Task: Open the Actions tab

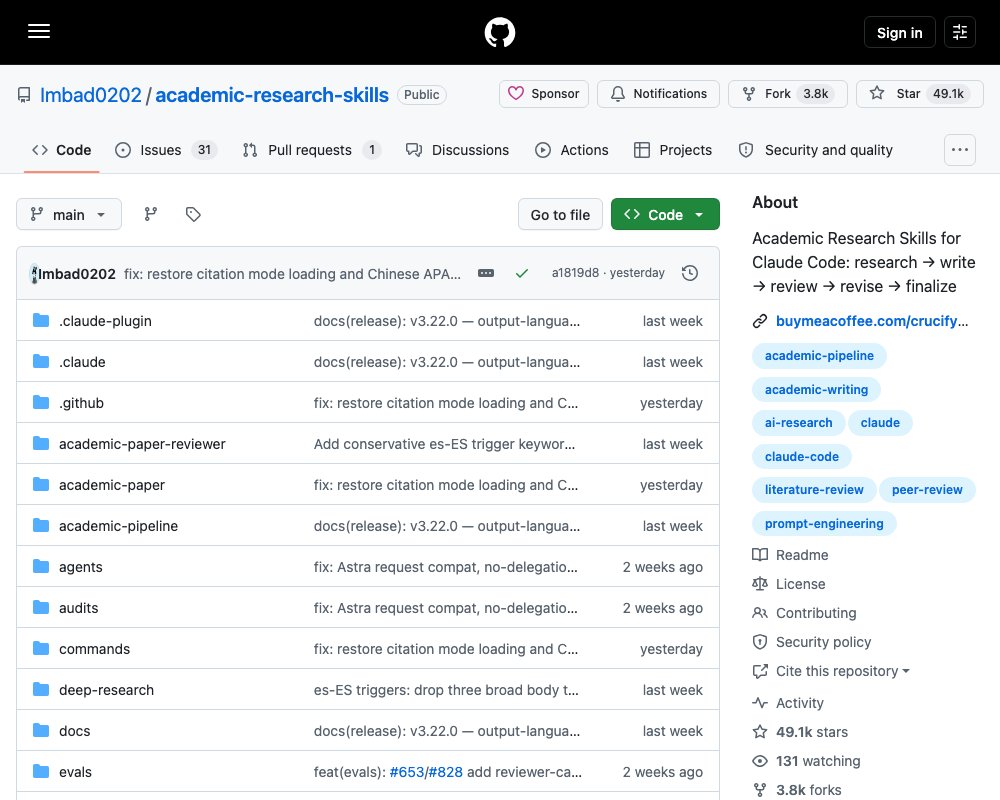Action: point(571,150)
